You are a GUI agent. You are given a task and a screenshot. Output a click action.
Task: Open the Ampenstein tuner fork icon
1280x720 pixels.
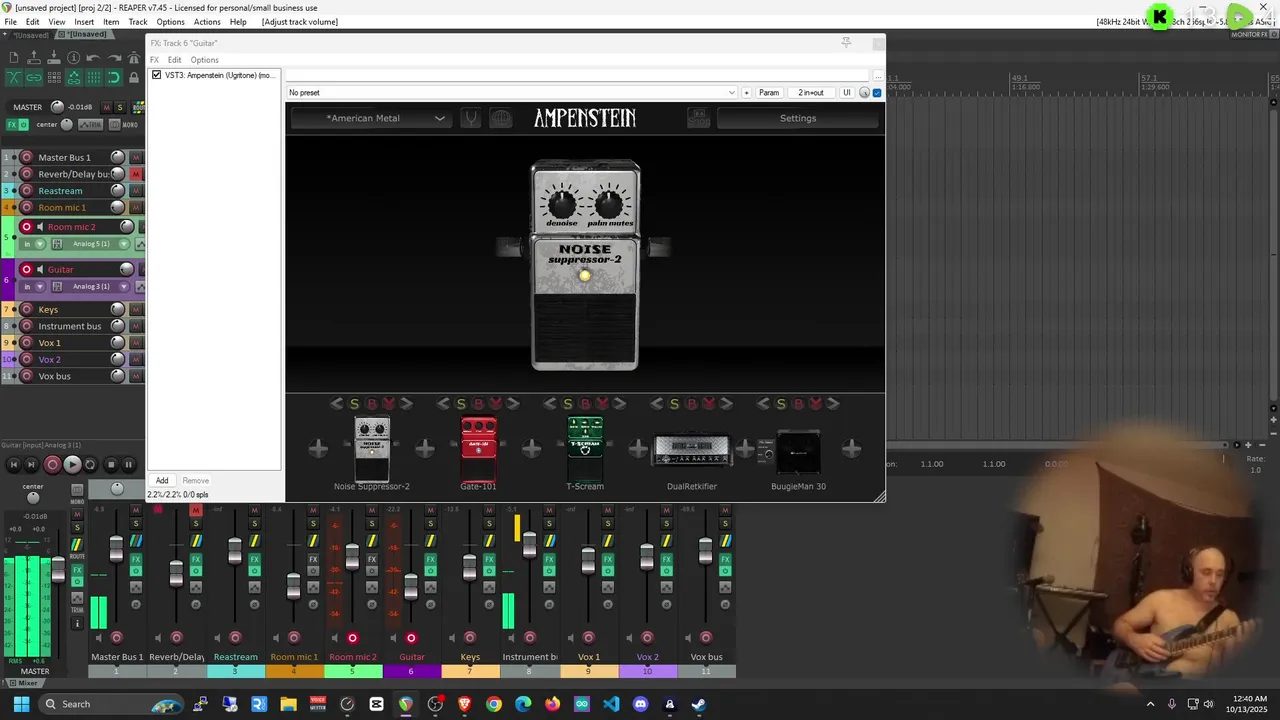[x=471, y=118]
